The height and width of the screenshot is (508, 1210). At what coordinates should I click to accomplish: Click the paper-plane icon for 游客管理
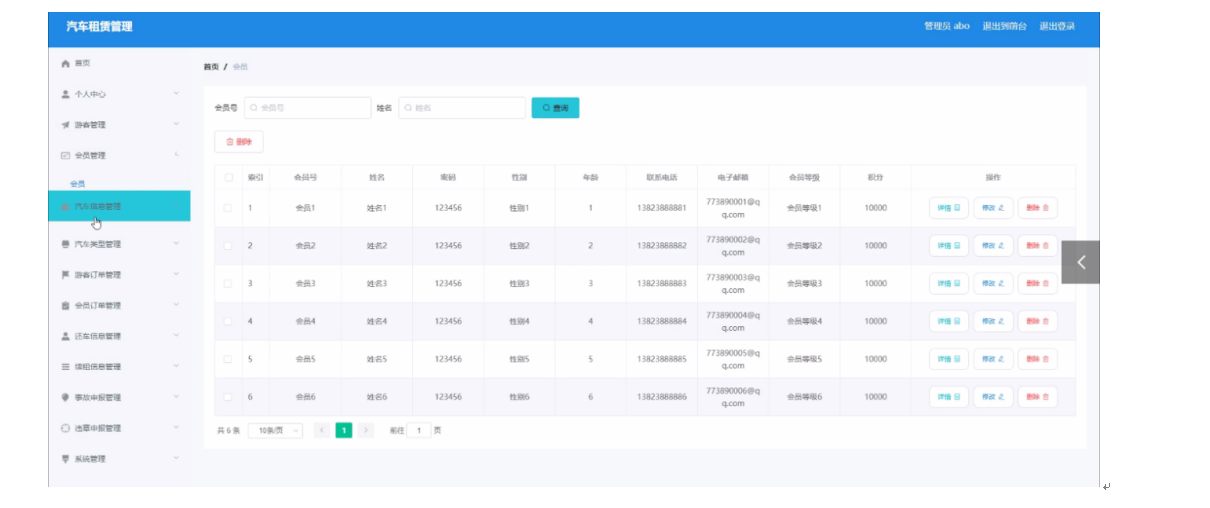pos(66,125)
